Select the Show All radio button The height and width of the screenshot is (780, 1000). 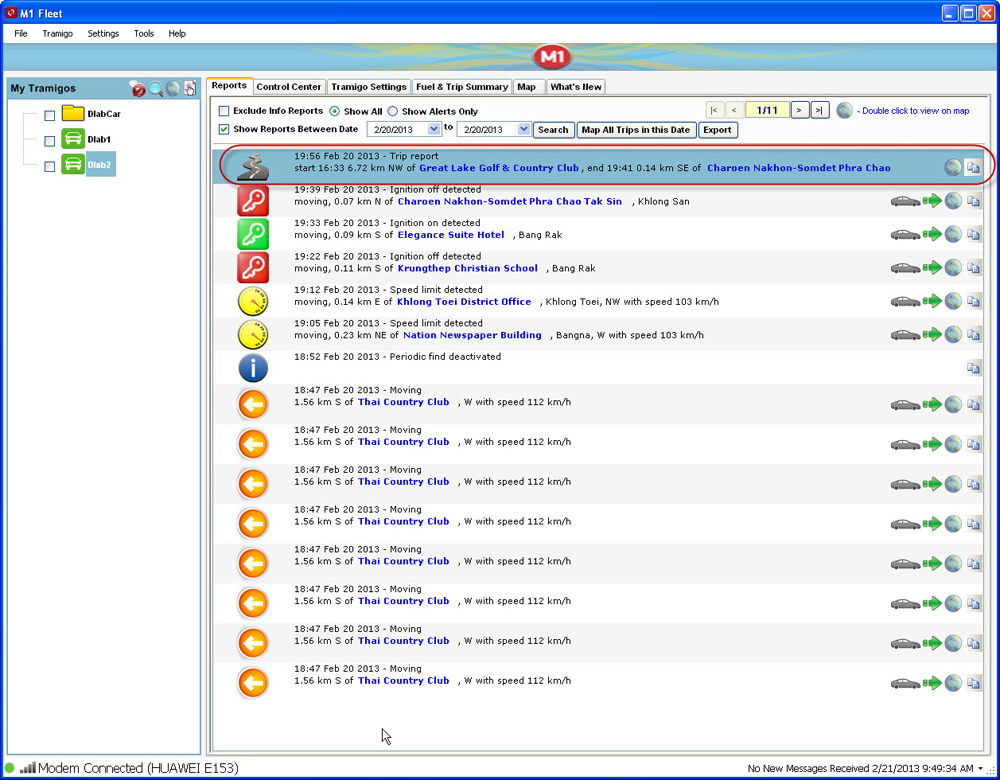[x=334, y=111]
